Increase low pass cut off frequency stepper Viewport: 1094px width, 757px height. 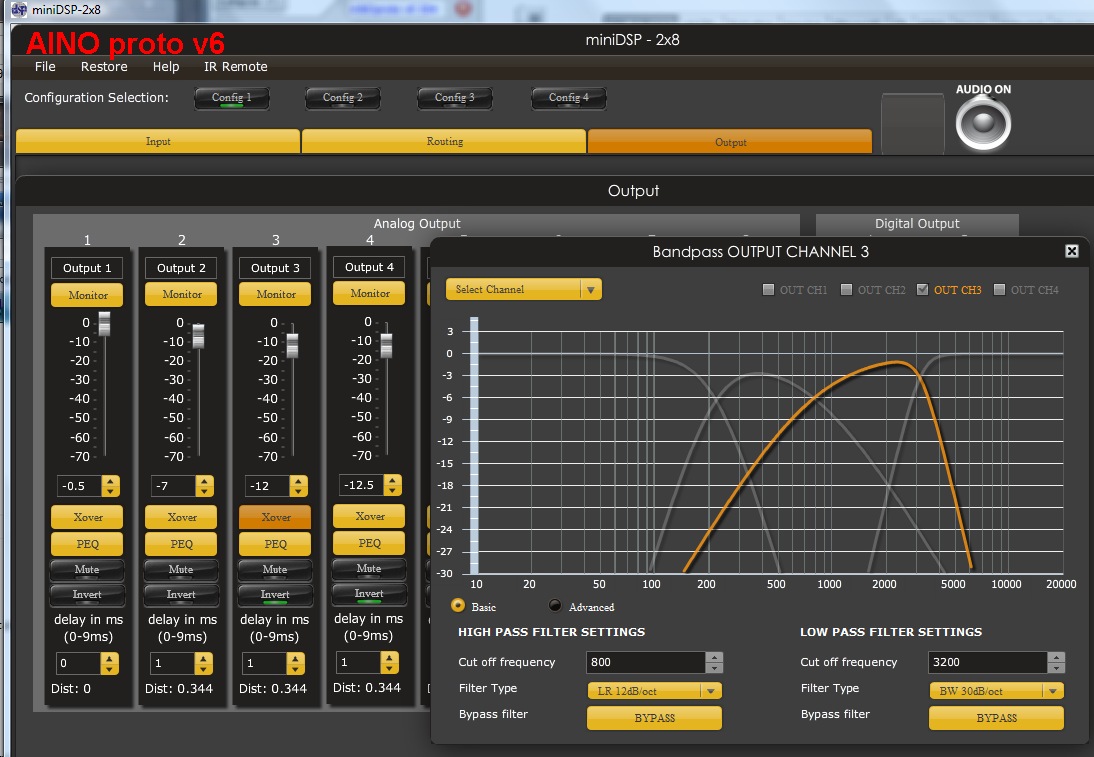coord(1056,657)
